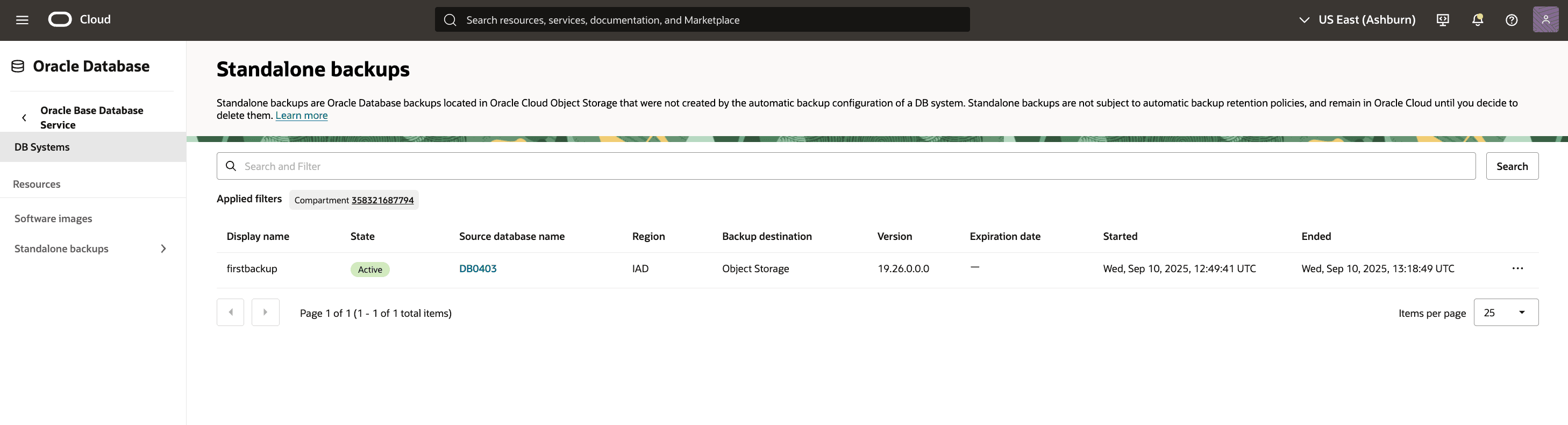
Task: Click the Display name column header
Action: click(x=258, y=236)
